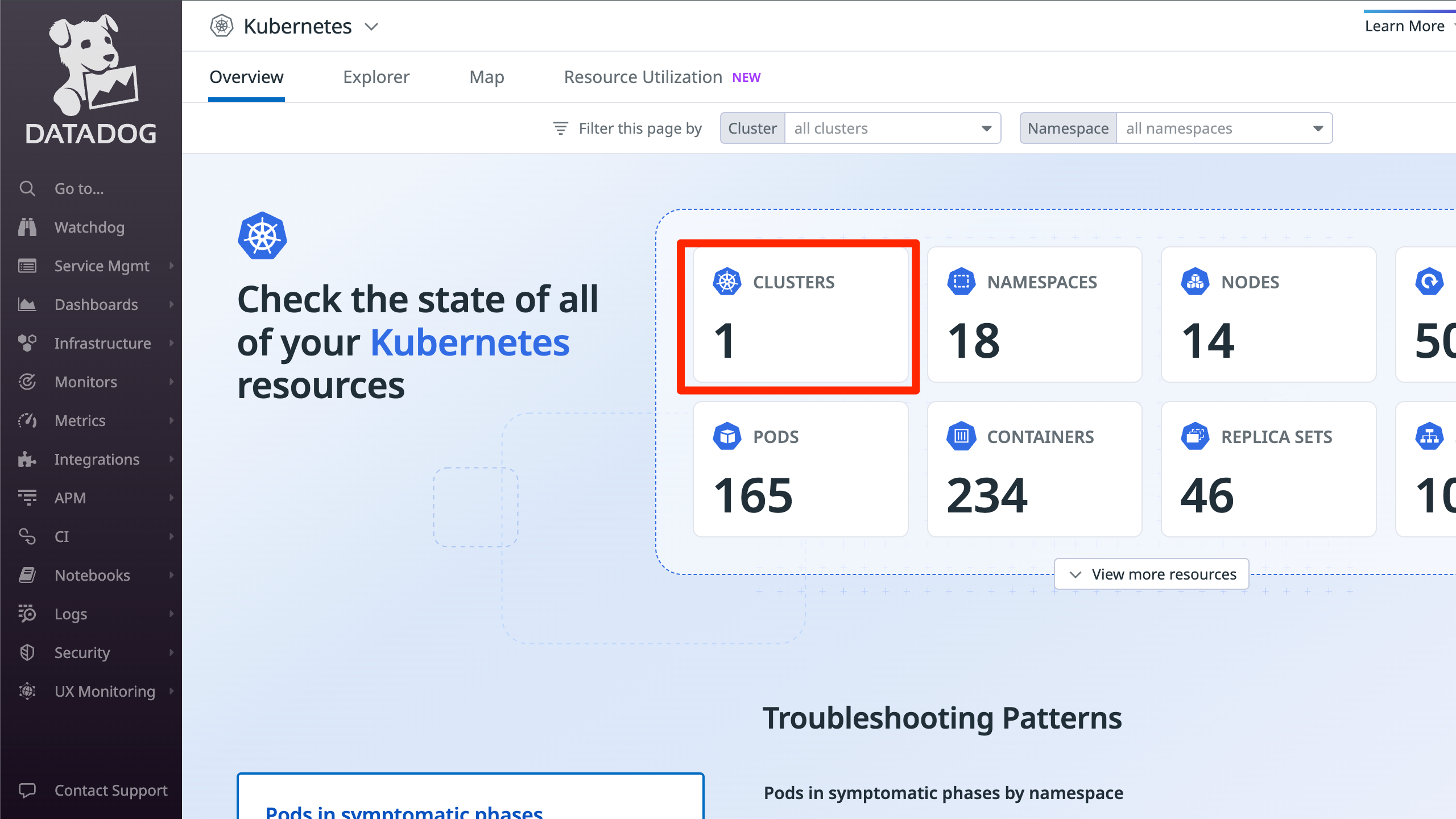
Task: Open the all clusters dropdown
Action: coord(892,128)
